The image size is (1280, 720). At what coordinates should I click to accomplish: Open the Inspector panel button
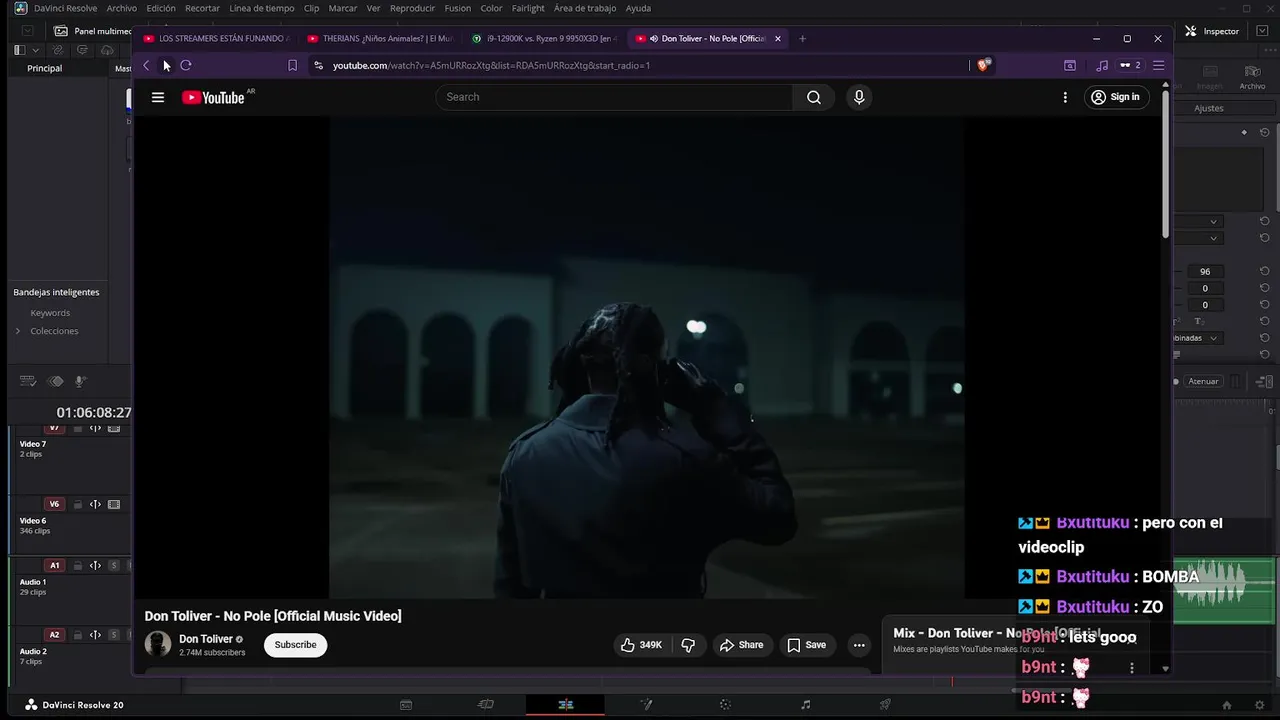[x=1212, y=31]
